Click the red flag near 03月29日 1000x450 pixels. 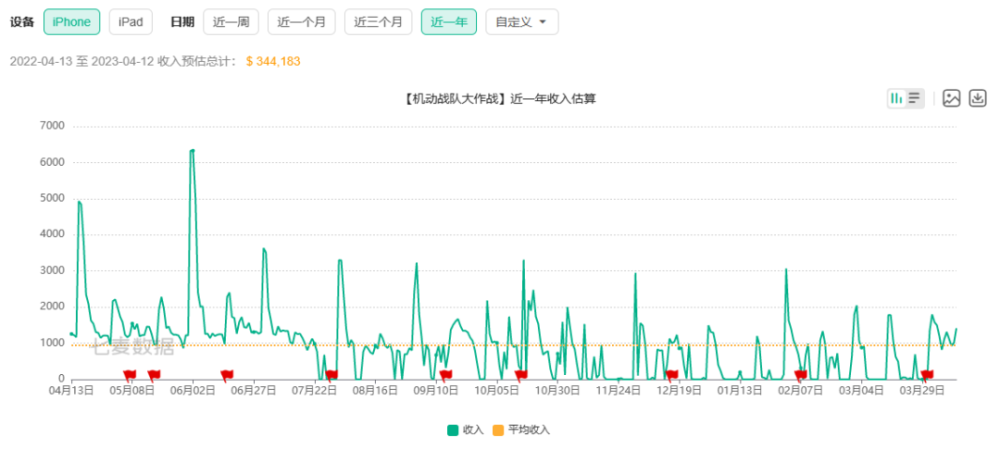[927, 374]
